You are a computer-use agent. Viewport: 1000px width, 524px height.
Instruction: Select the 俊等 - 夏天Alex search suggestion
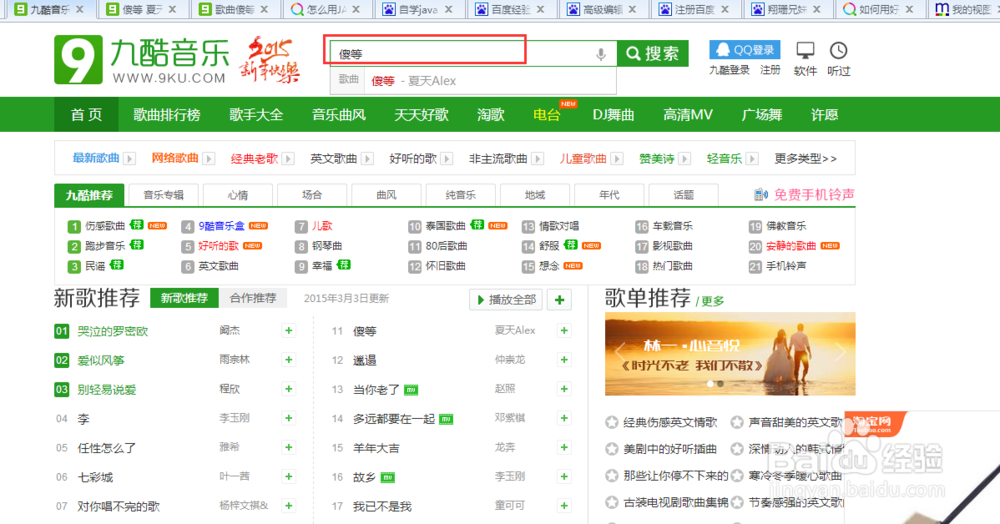tap(473, 81)
